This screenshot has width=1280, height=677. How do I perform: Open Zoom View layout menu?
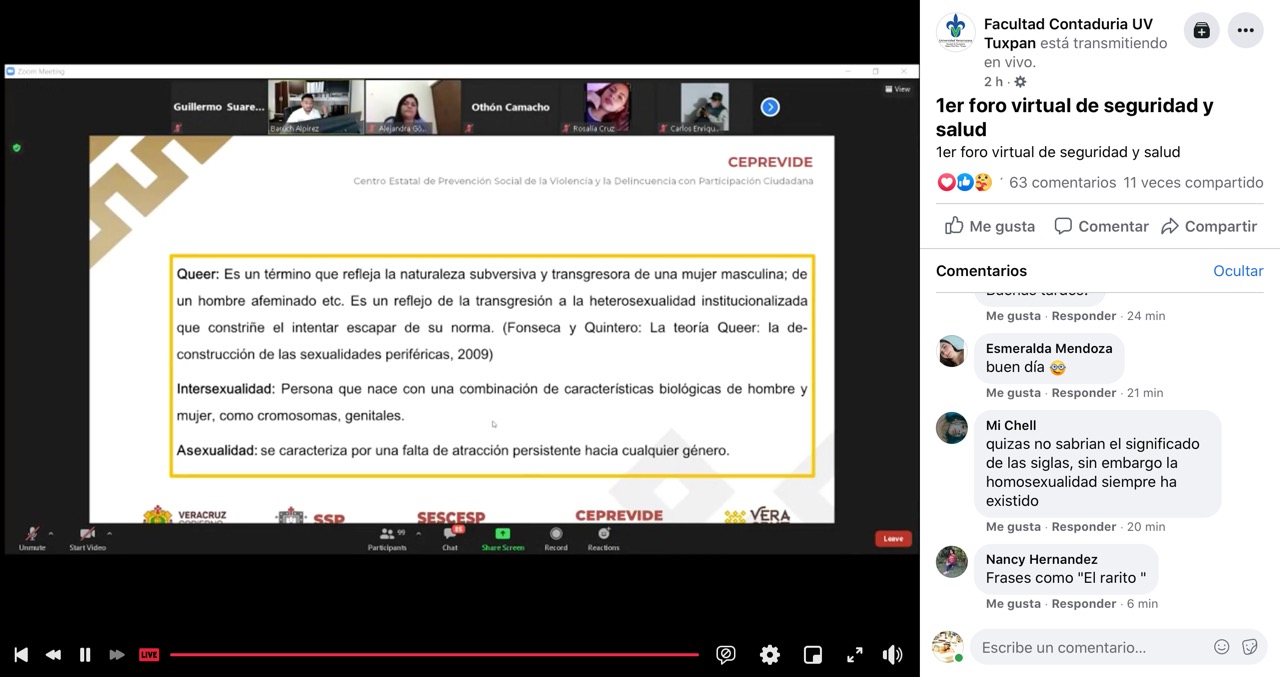[898, 89]
